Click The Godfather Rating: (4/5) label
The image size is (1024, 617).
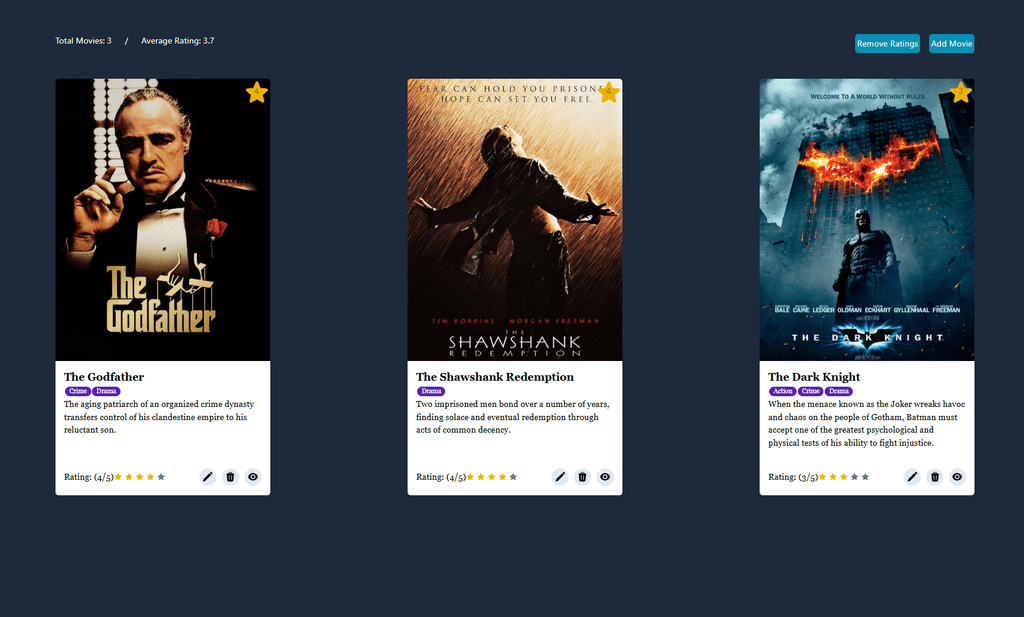coord(89,477)
